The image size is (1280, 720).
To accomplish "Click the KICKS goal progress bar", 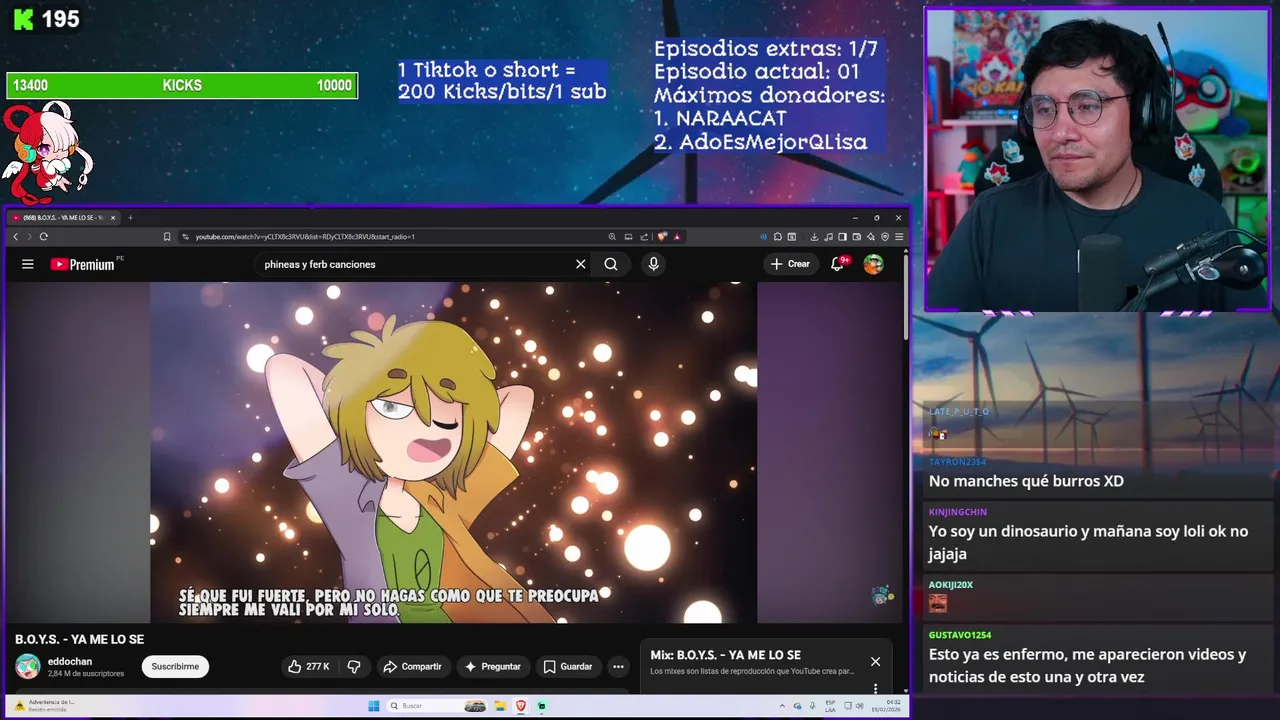I will [182, 86].
